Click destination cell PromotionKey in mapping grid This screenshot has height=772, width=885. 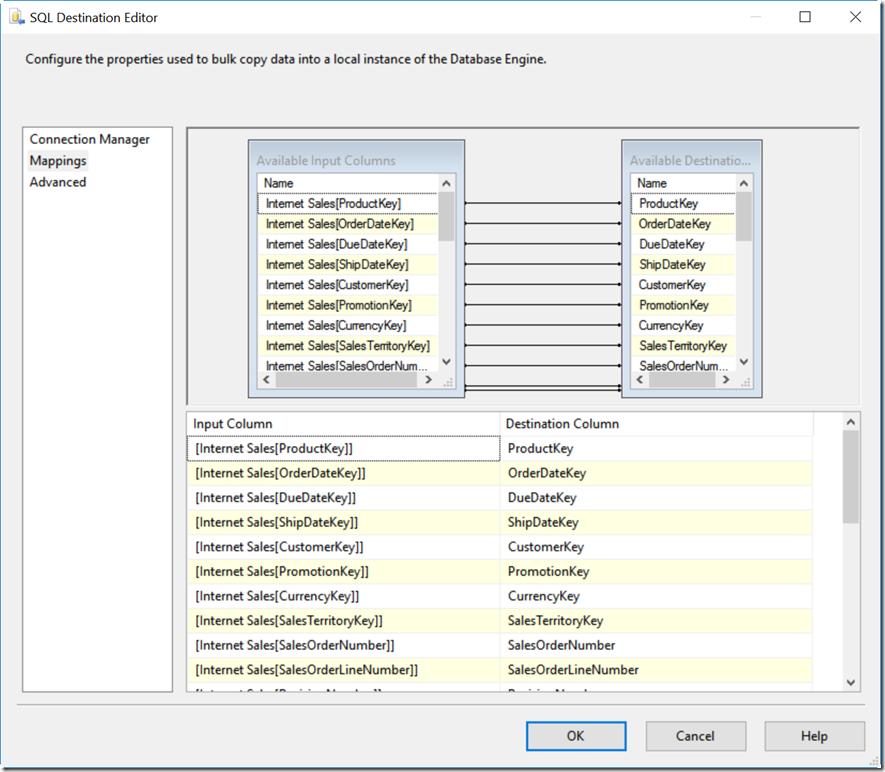pyautogui.click(x=656, y=572)
